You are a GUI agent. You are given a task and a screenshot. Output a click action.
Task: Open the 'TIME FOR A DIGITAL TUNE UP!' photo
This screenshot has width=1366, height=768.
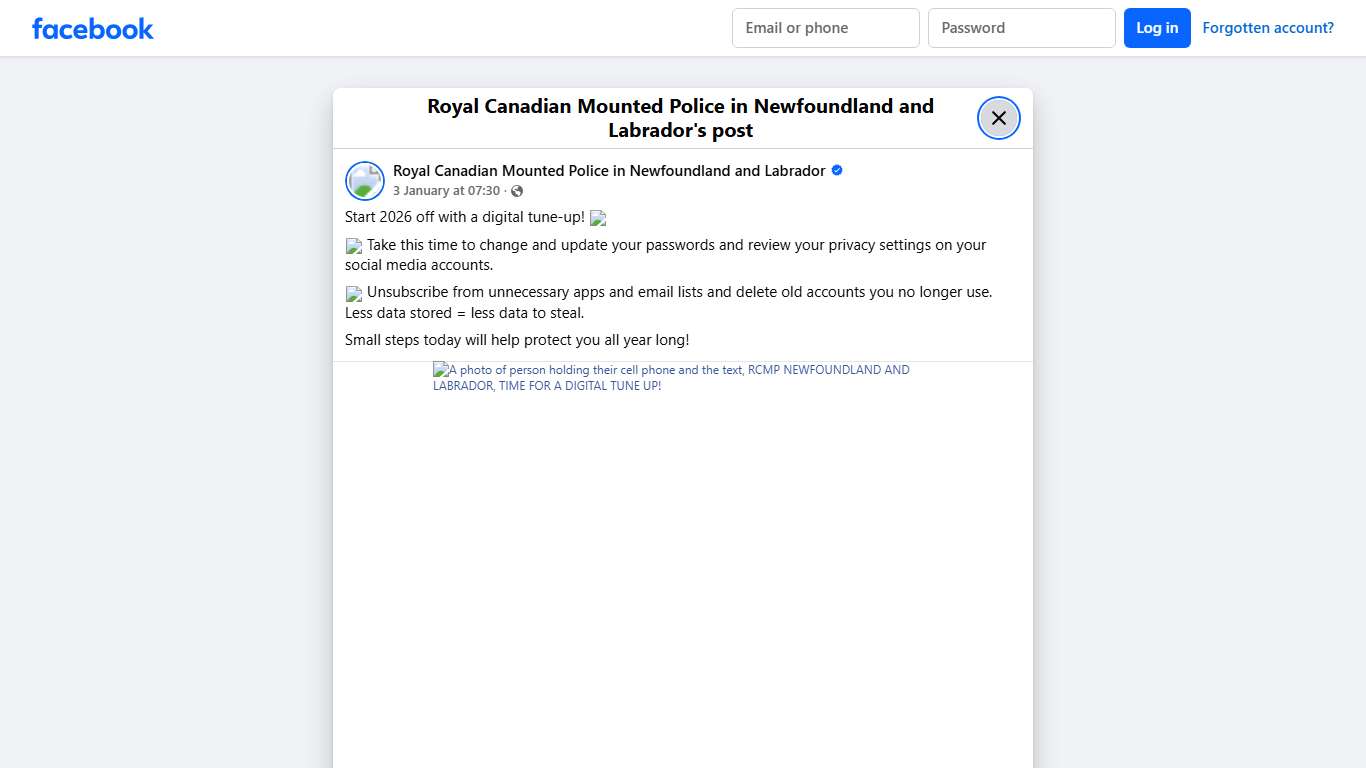671,377
